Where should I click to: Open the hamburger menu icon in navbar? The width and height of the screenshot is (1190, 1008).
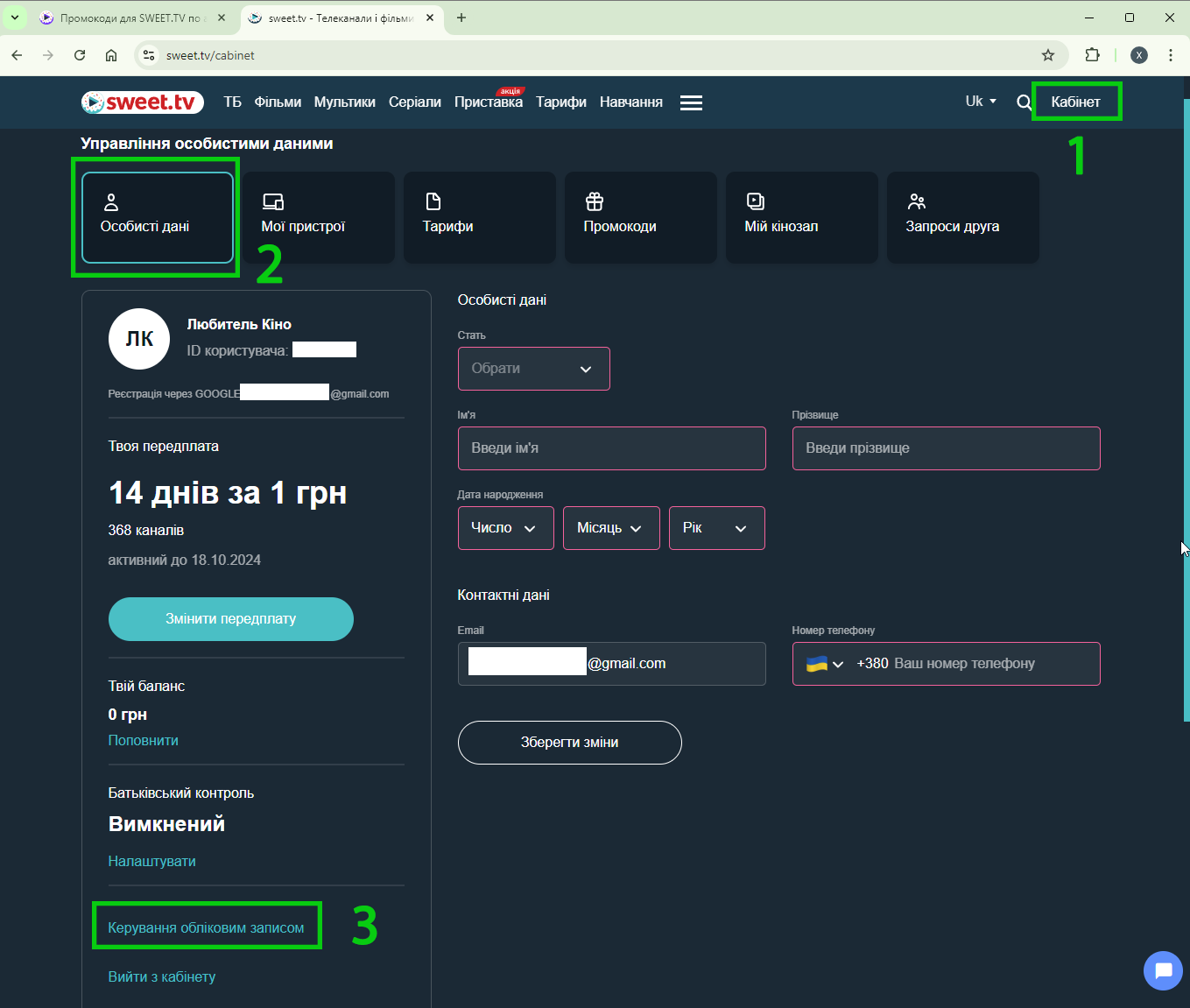coord(691,102)
